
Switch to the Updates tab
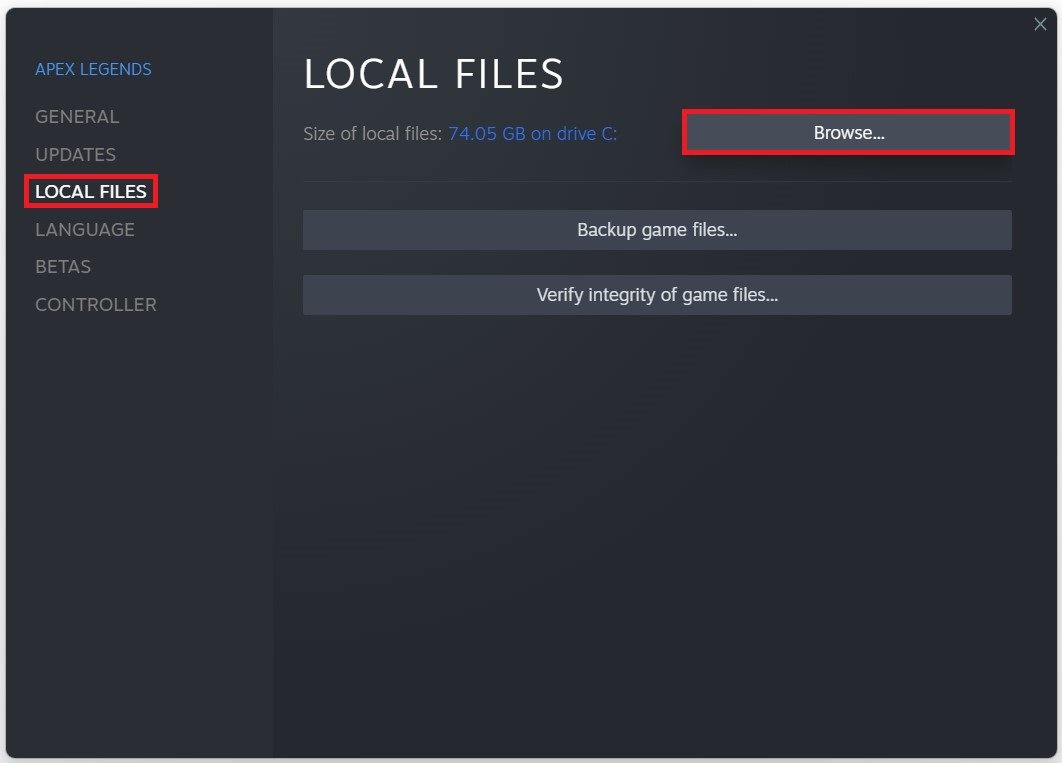[x=75, y=154]
